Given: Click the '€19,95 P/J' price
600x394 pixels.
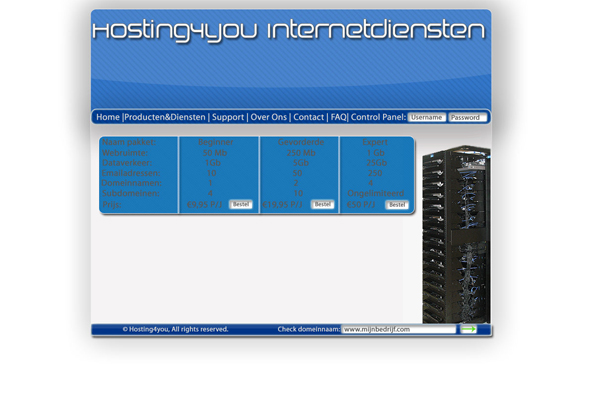Looking at the screenshot, I should pyautogui.click(x=282, y=205).
